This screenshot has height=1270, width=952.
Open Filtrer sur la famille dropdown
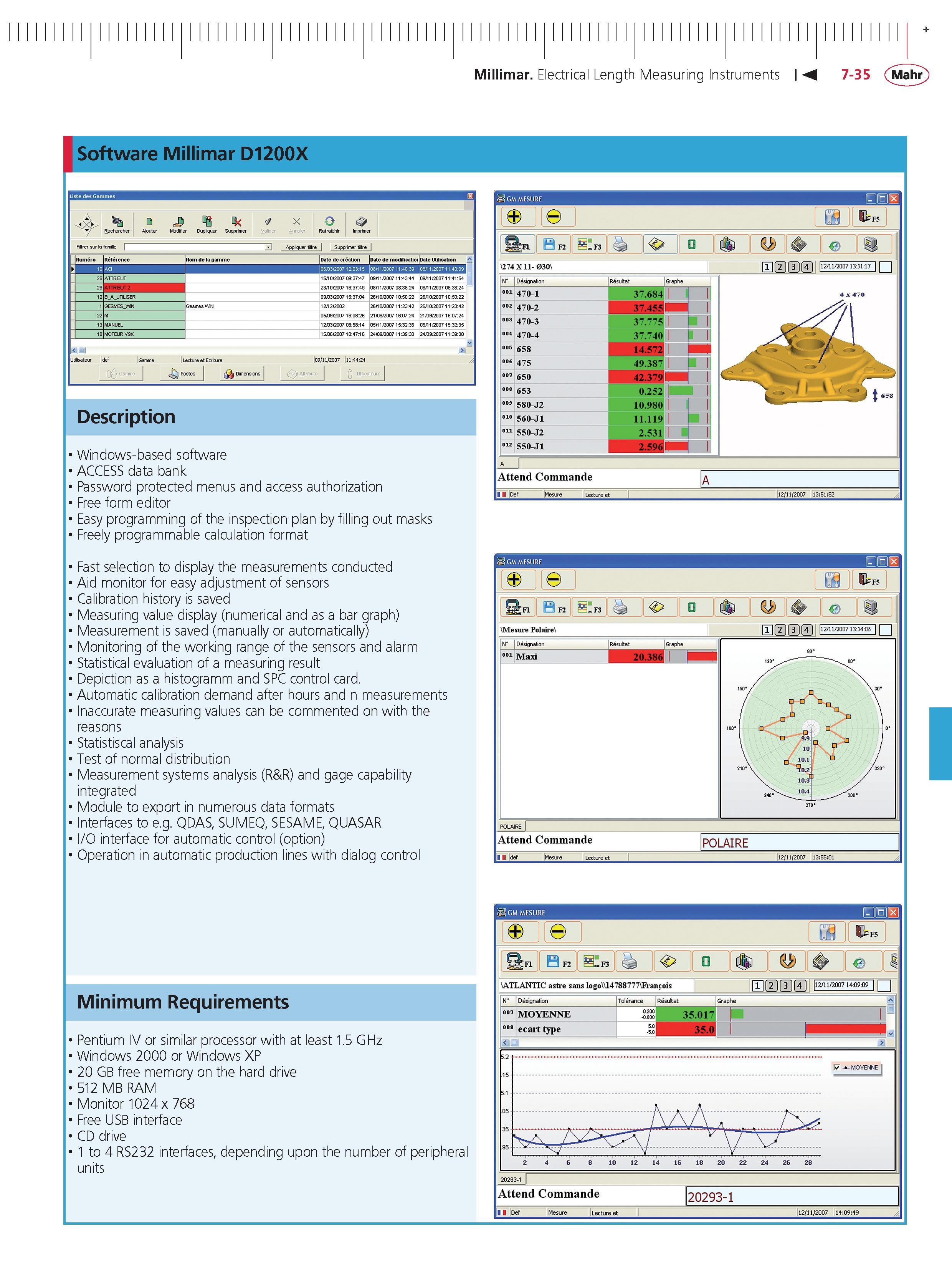268,247
